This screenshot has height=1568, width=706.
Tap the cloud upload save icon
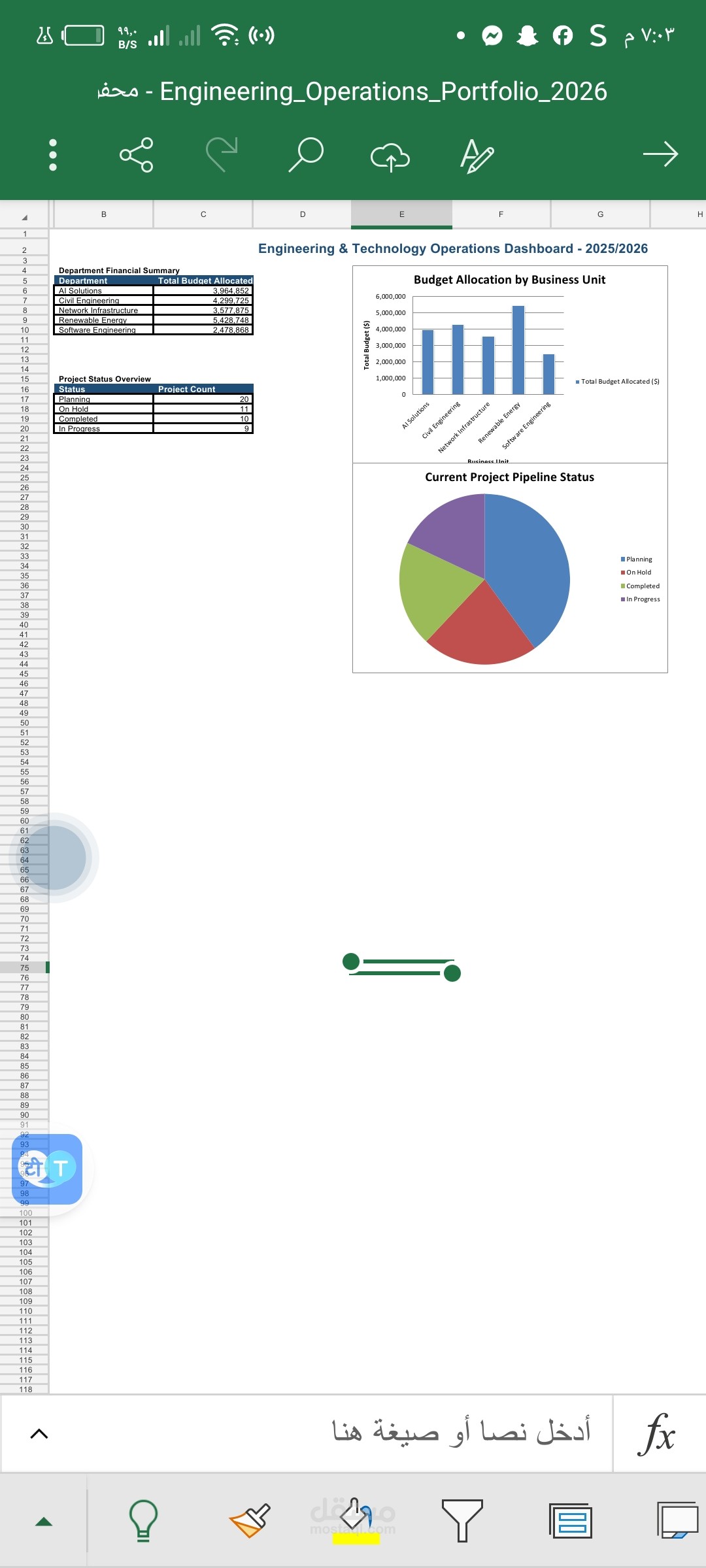click(390, 157)
